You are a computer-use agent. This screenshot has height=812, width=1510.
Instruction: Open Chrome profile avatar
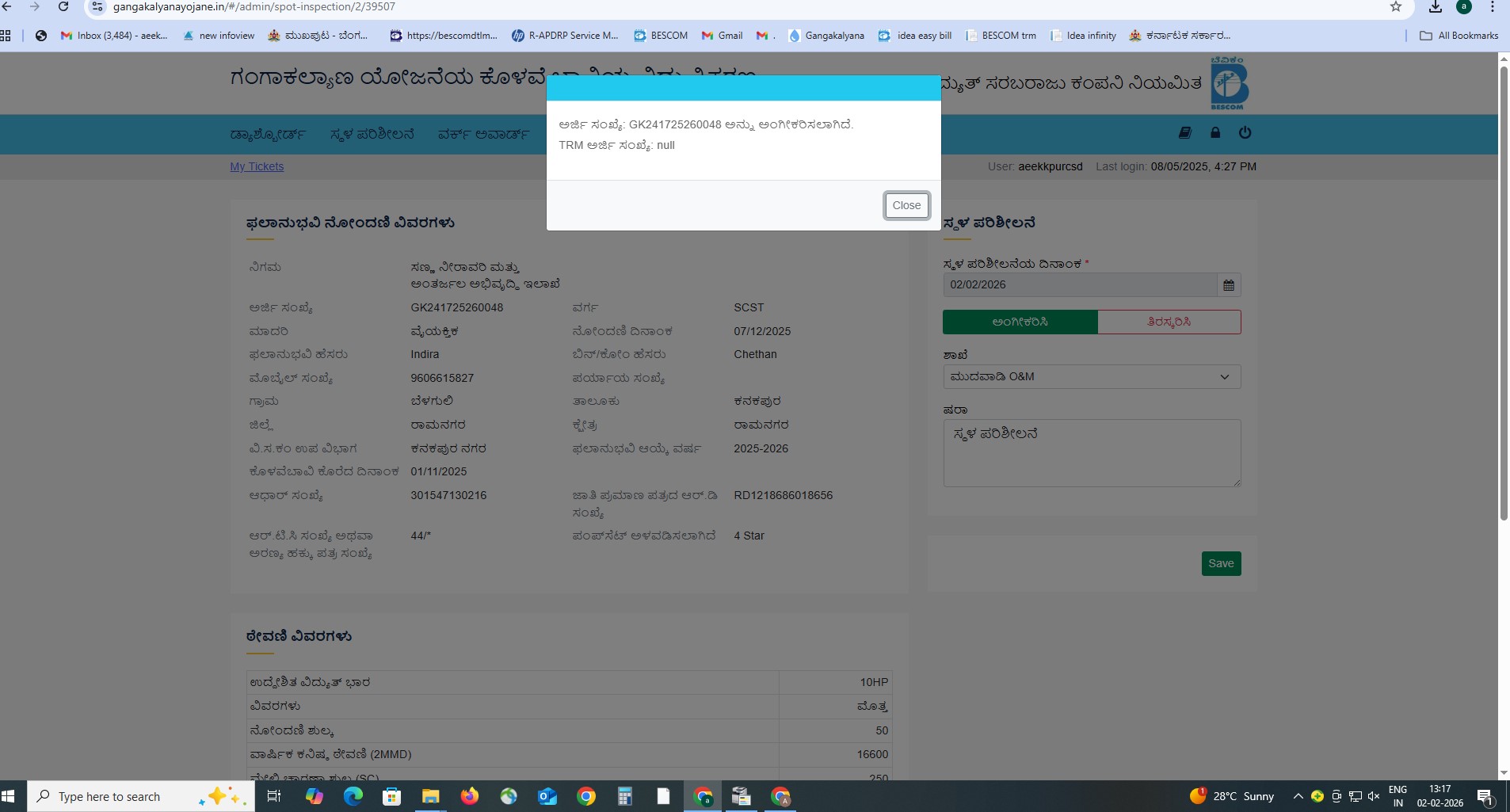click(x=1464, y=7)
